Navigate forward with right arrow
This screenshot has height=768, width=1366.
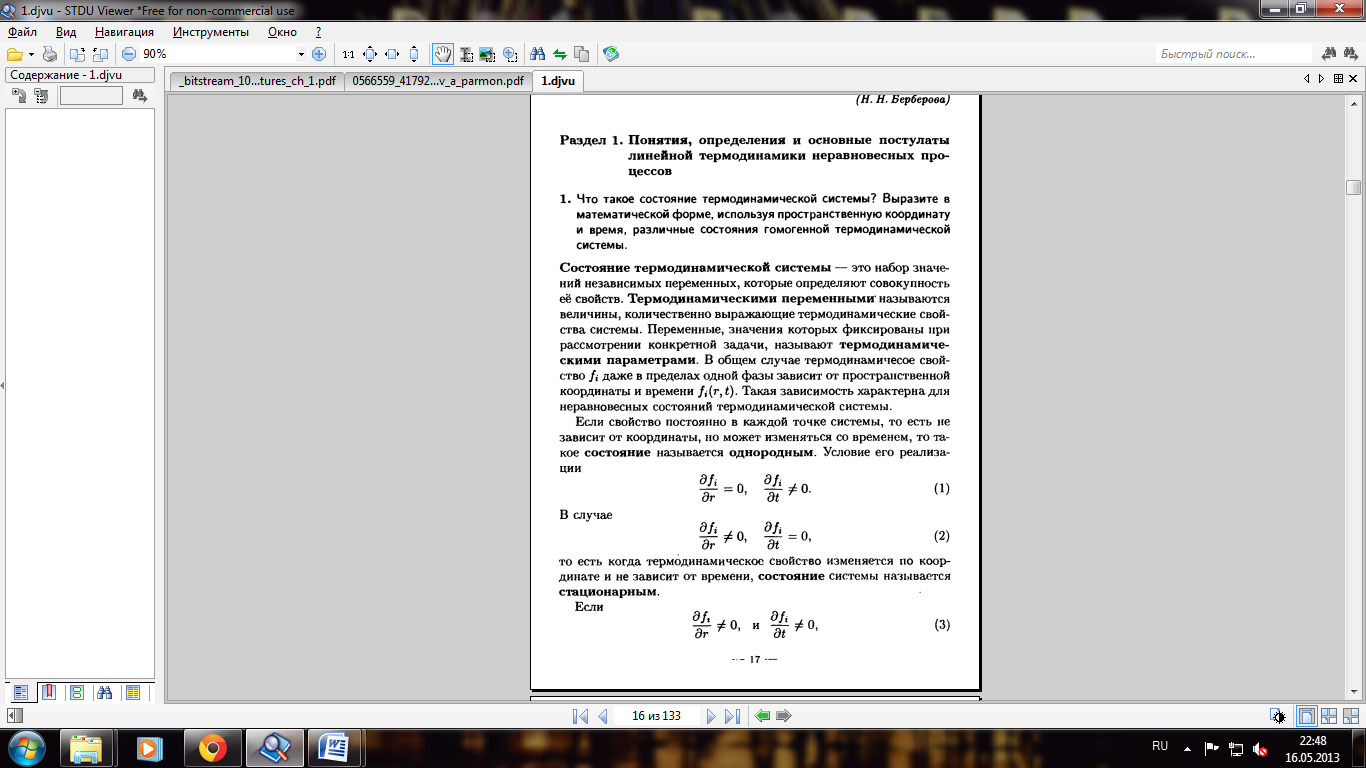click(784, 716)
